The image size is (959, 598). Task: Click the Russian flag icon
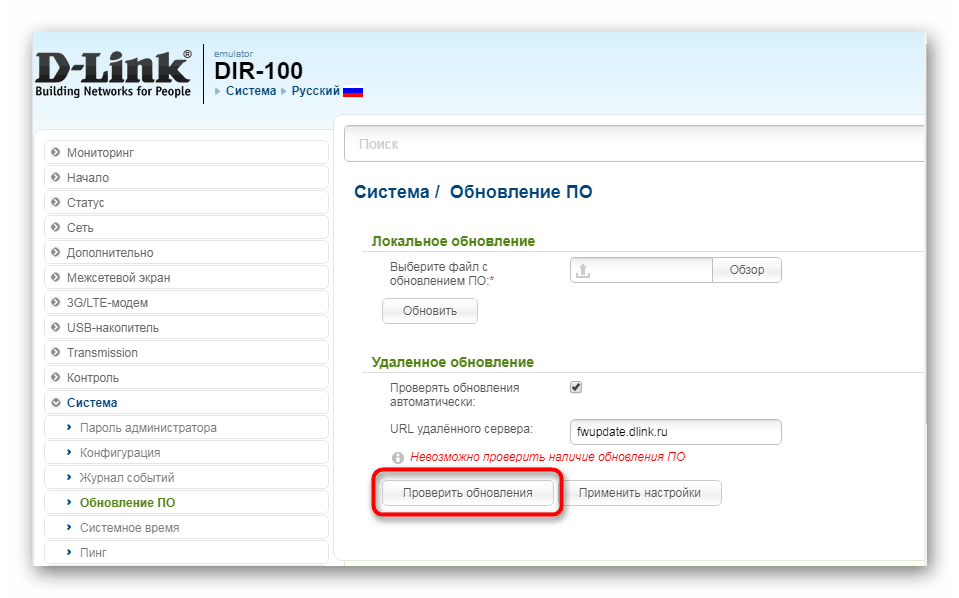tap(353, 92)
